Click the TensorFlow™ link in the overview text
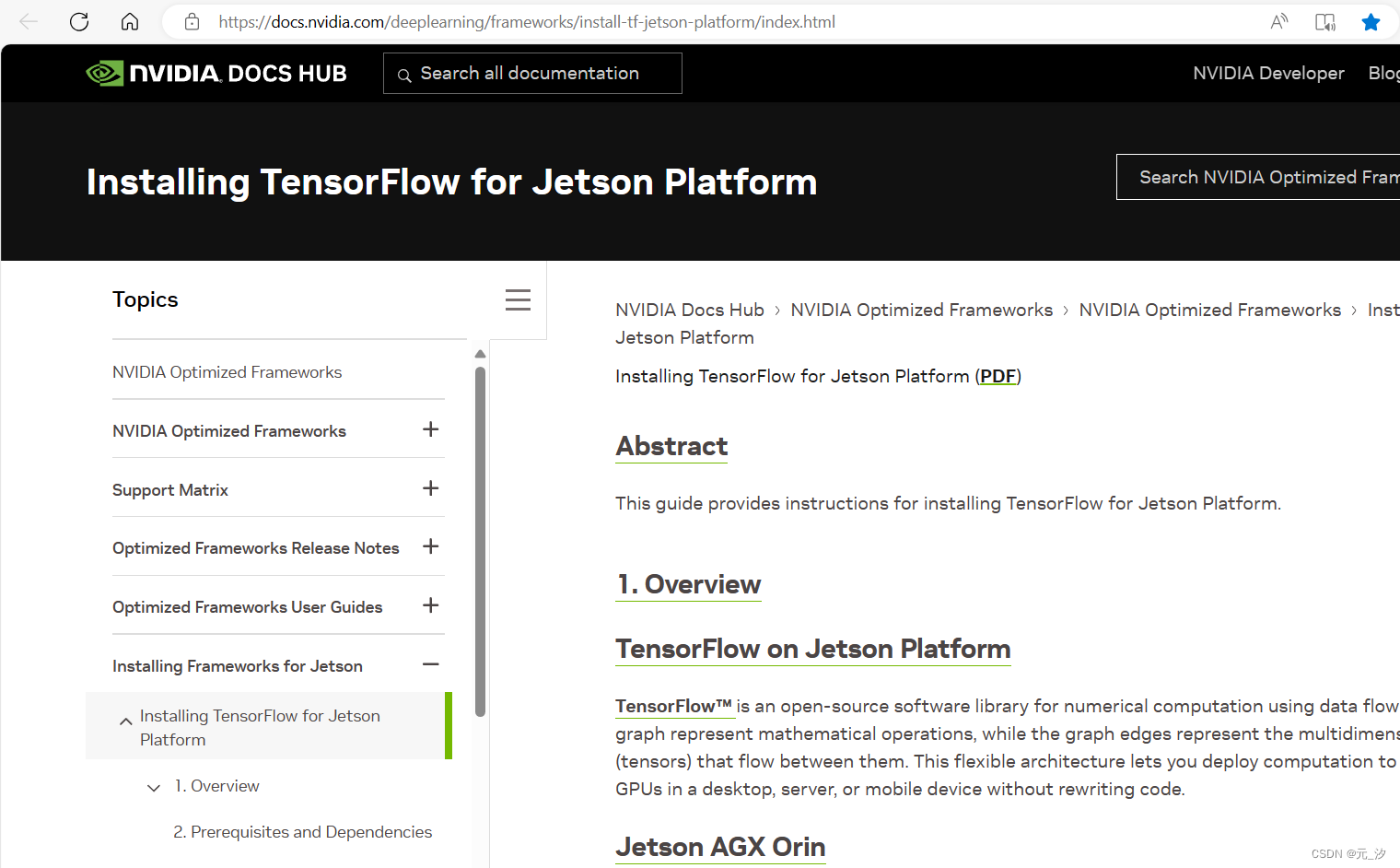1400x868 pixels. 673,706
